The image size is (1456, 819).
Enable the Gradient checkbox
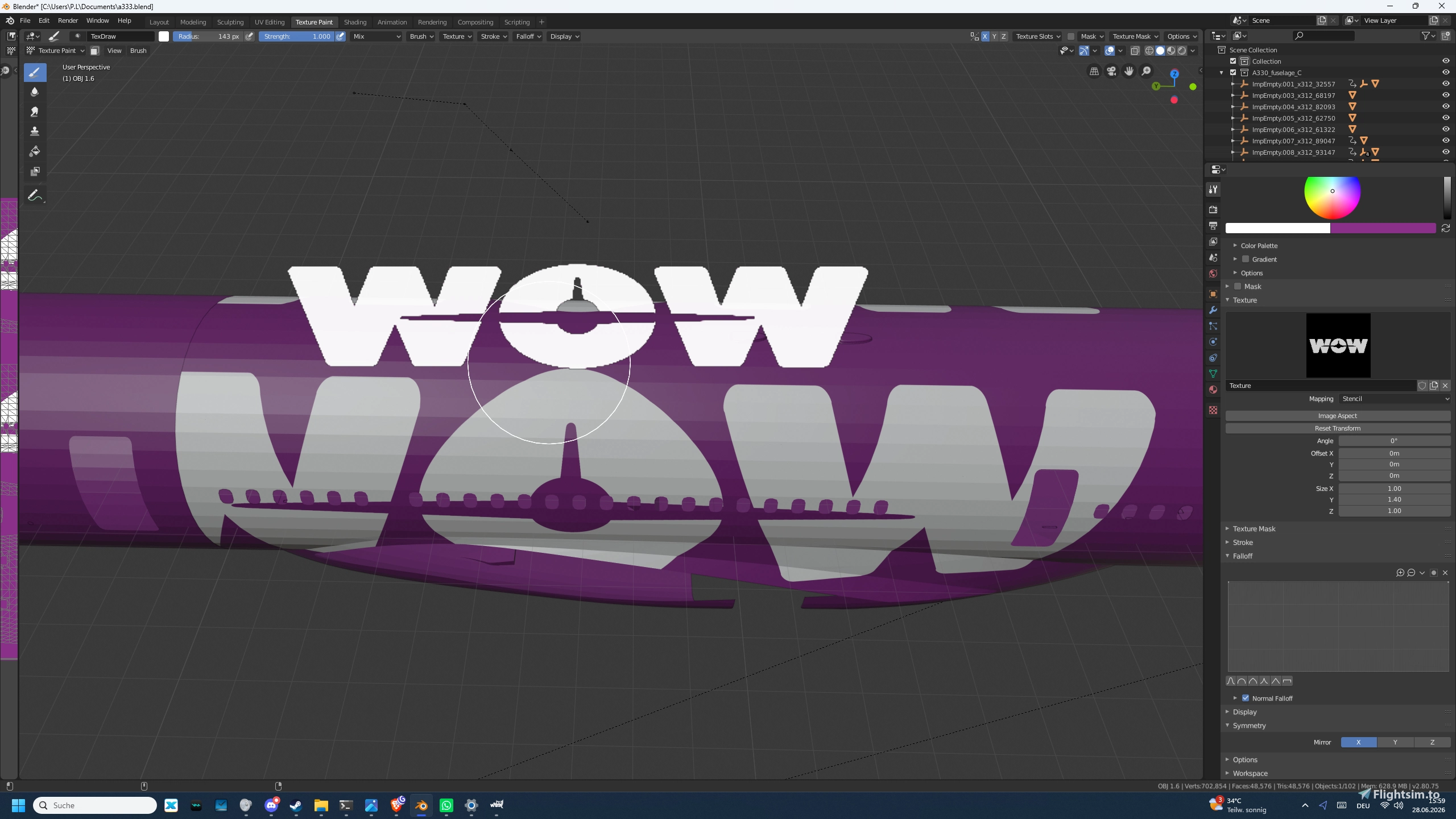click(1246, 259)
